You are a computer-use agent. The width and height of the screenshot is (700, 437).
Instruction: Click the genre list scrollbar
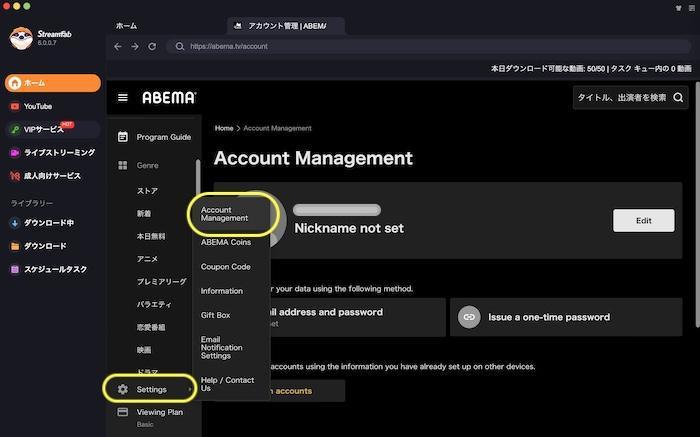[x=198, y=179]
